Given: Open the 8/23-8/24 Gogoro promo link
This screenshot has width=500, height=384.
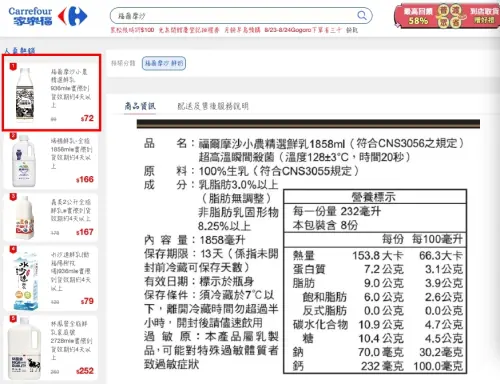Looking at the screenshot, I should coord(303,30).
